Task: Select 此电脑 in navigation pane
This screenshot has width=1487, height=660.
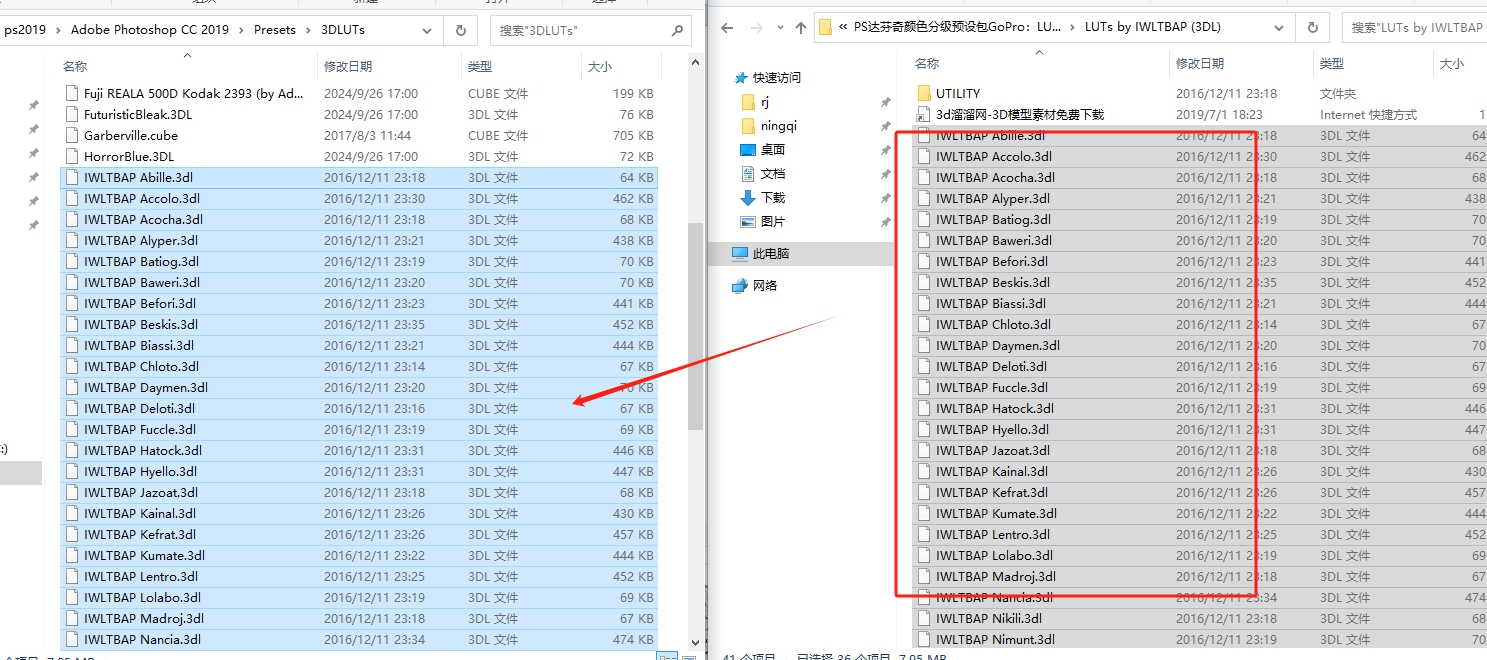Action: click(771, 254)
